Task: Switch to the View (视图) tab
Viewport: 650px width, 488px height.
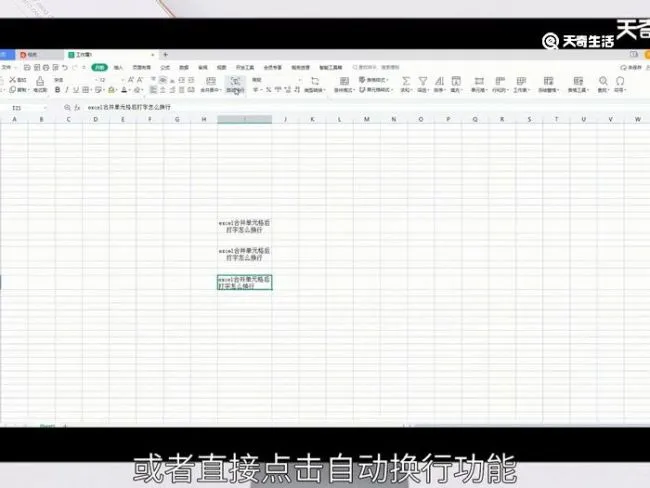Action: [x=222, y=67]
